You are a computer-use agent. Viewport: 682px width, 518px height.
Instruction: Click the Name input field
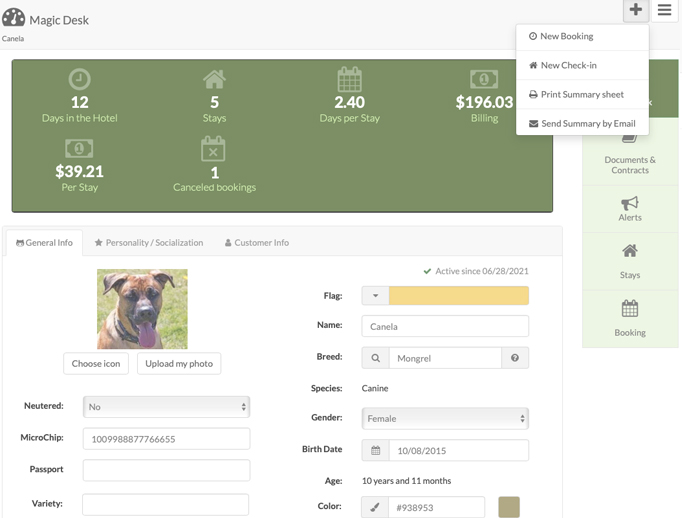[445, 326]
